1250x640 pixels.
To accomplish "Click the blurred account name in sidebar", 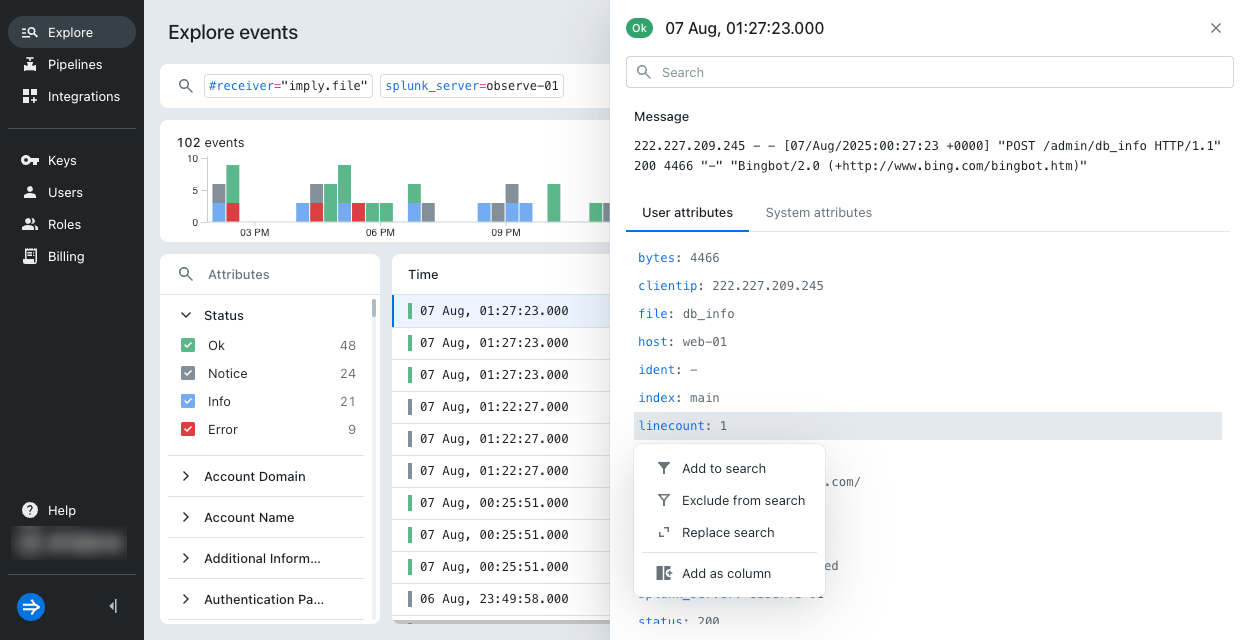I will click(68, 543).
